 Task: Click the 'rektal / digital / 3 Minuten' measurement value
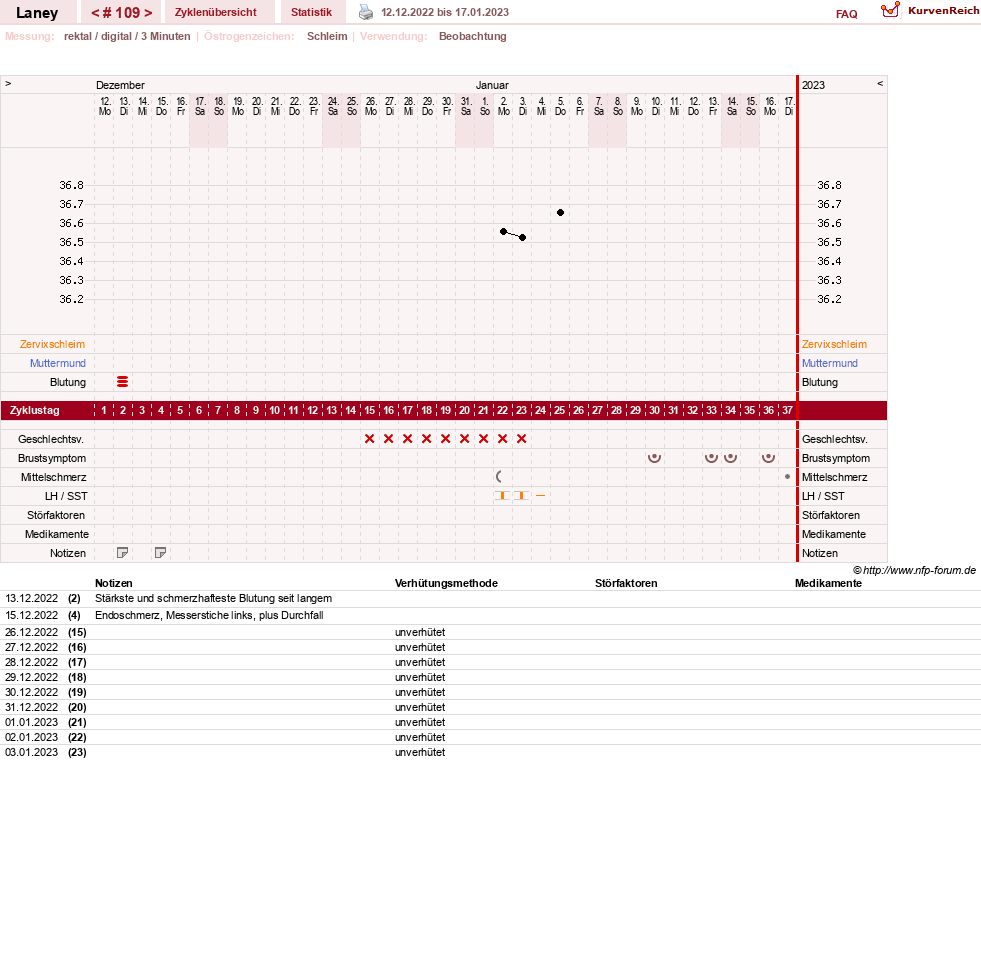coord(127,36)
